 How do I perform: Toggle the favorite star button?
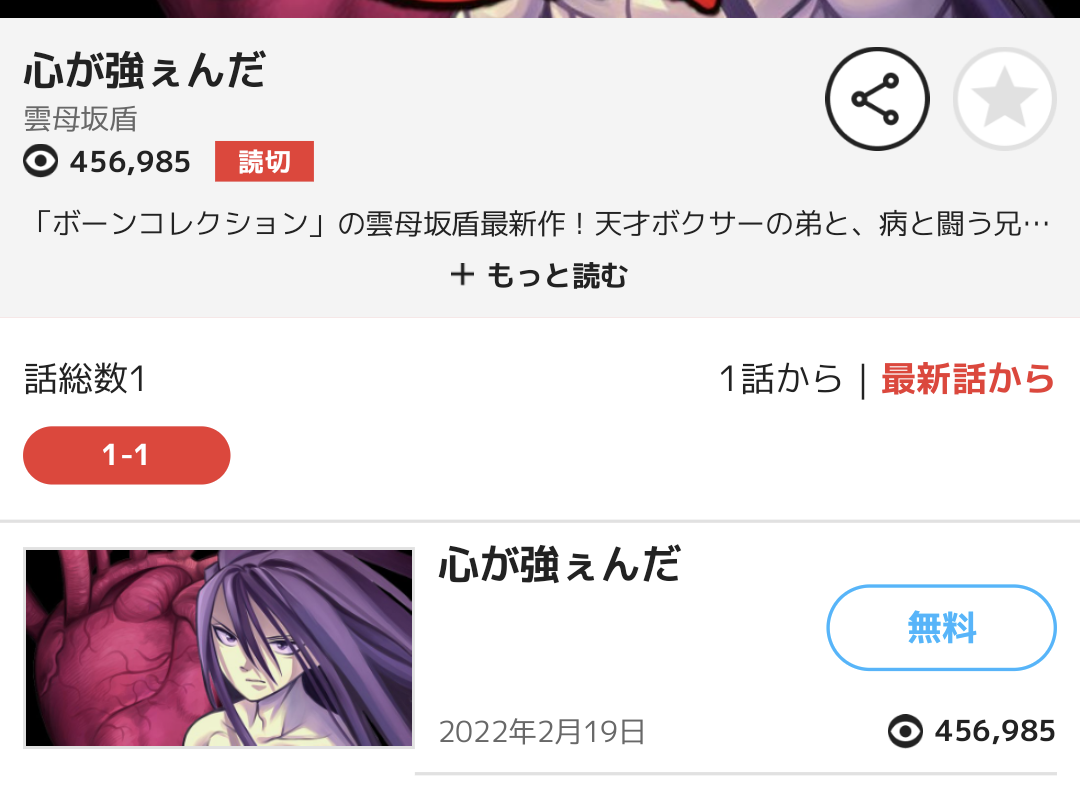click(1004, 99)
